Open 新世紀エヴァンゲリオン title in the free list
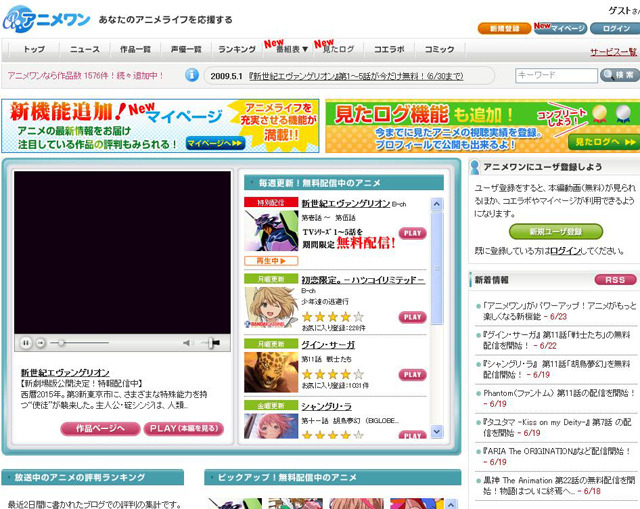Screen dimensions: 640x509 tap(346, 203)
